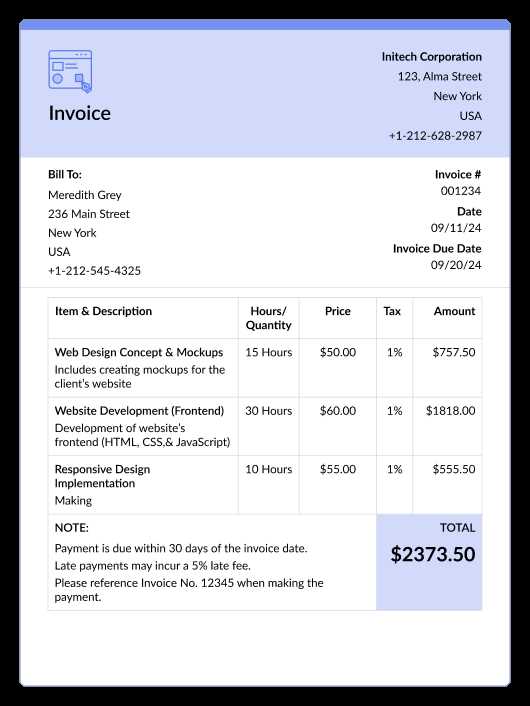Click the "Amount" column header

pos(454,311)
